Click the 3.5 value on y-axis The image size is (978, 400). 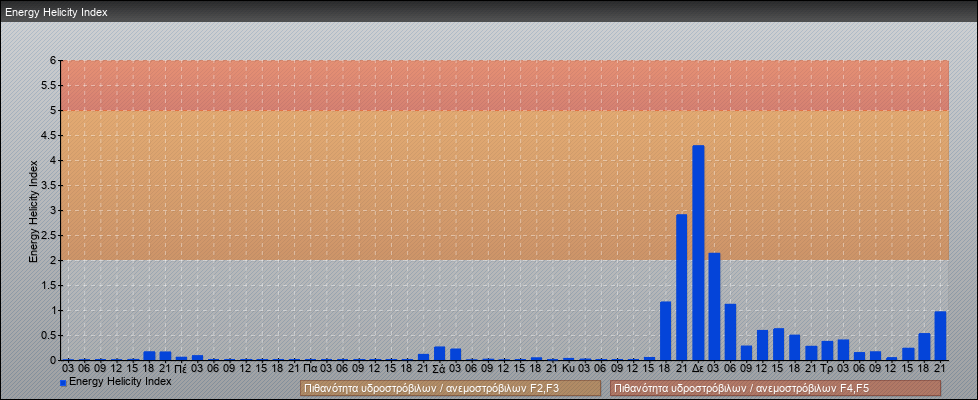point(49,185)
